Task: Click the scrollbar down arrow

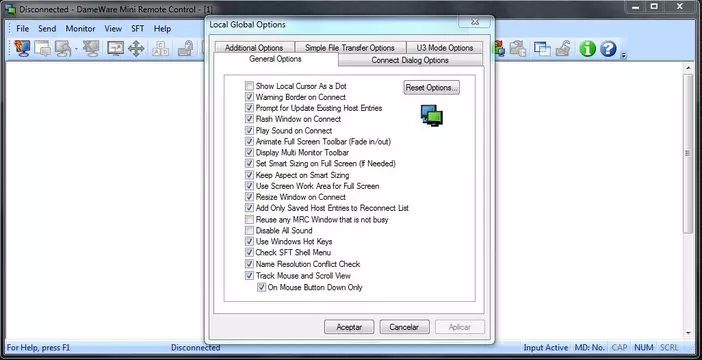Action: tap(688, 333)
